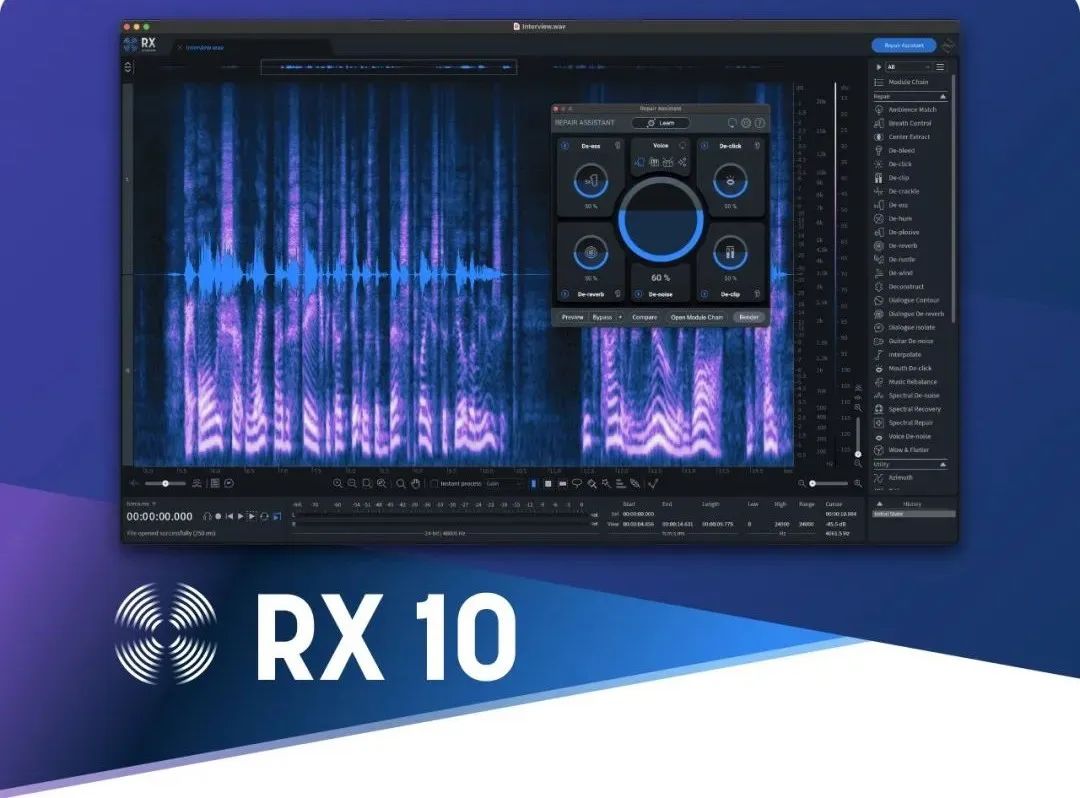Screen dimensions: 1080x798
Task: Open the De-bleed module
Action: pos(894,151)
